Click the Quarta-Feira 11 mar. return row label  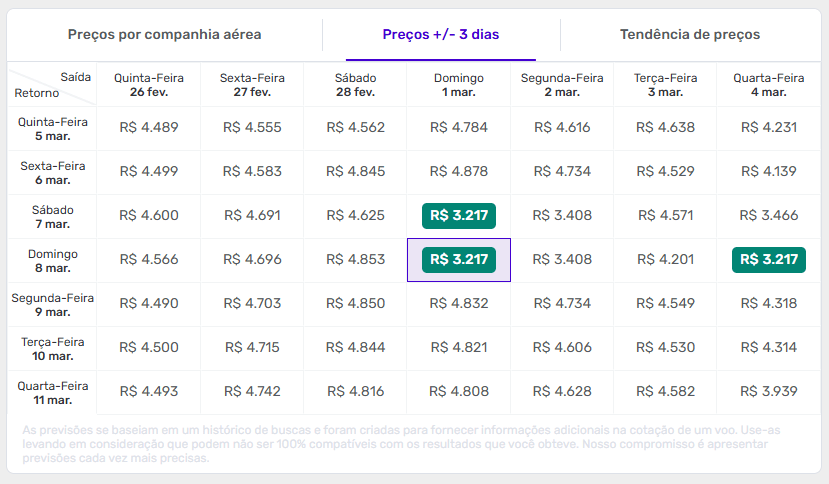pyautogui.click(x=52, y=392)
